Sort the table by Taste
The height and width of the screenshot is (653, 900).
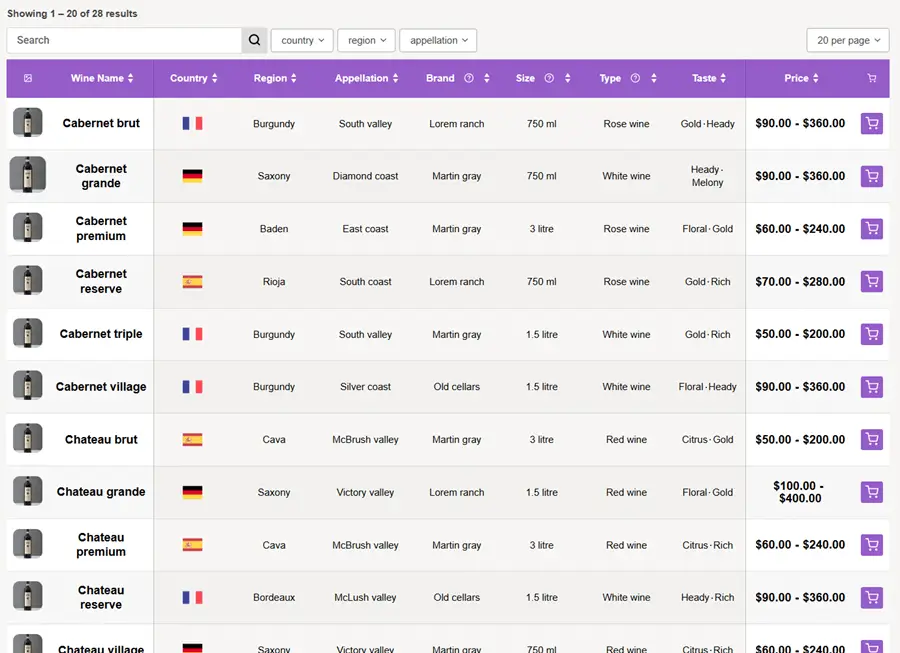point(709,78)
